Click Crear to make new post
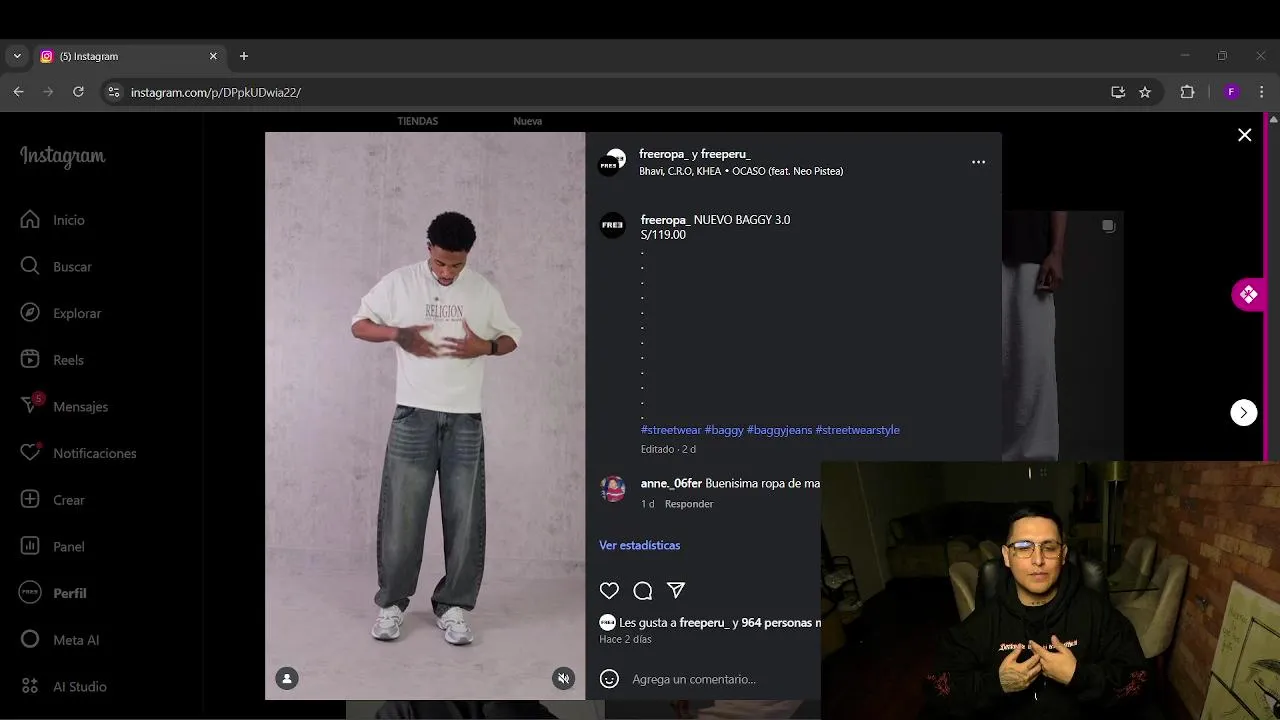 point(52,500)
